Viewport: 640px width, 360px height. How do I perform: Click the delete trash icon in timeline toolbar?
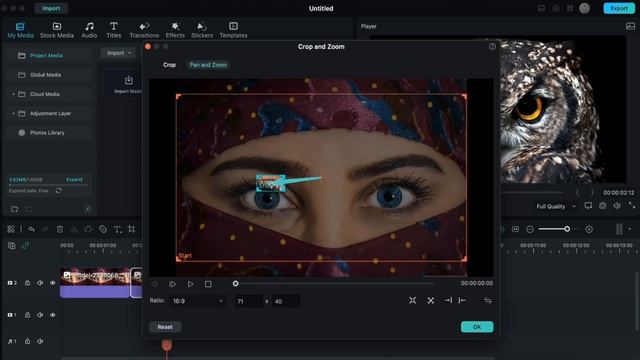pyautogui.click(x=60, y=229)
